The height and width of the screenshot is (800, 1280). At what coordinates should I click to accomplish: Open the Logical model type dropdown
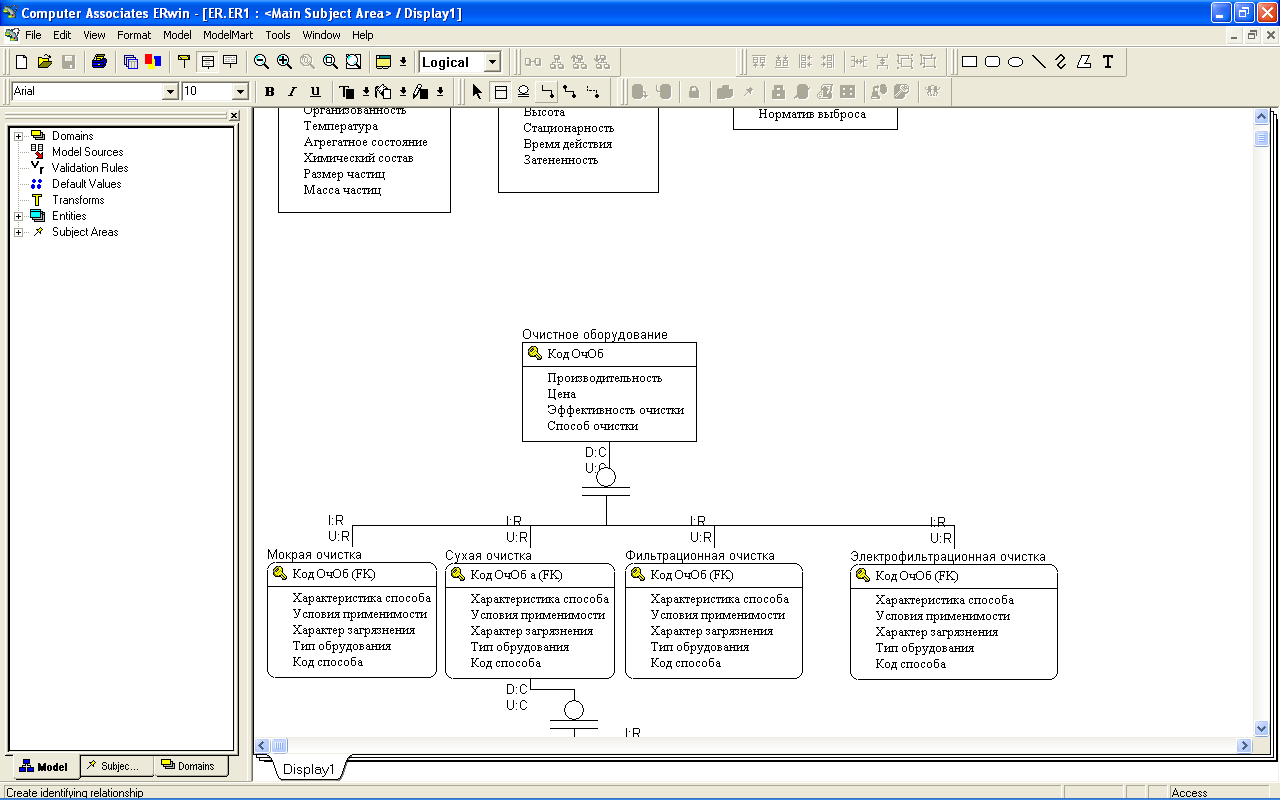[492, 62]
